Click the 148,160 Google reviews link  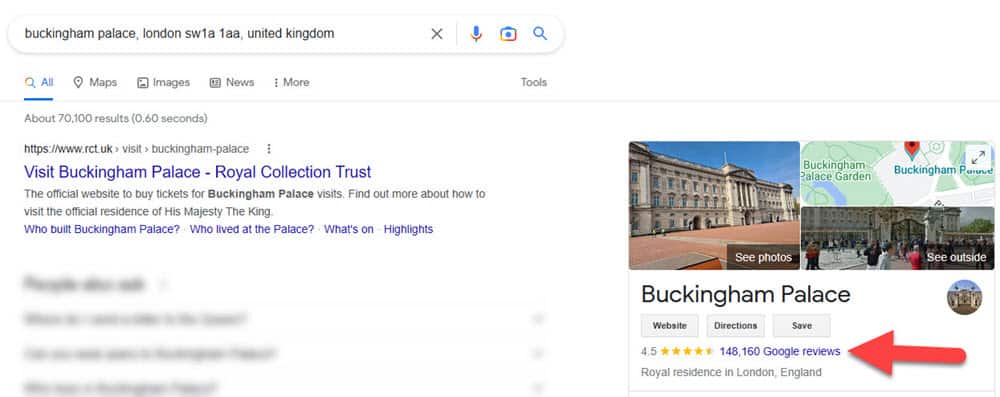point(779,351)
